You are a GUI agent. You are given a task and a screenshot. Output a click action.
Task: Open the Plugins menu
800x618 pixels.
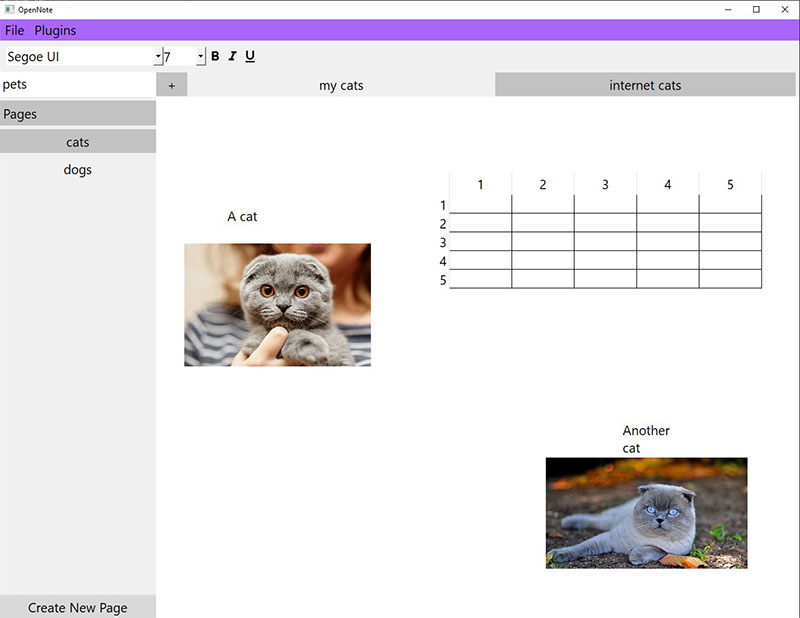(x=55, y=31)
